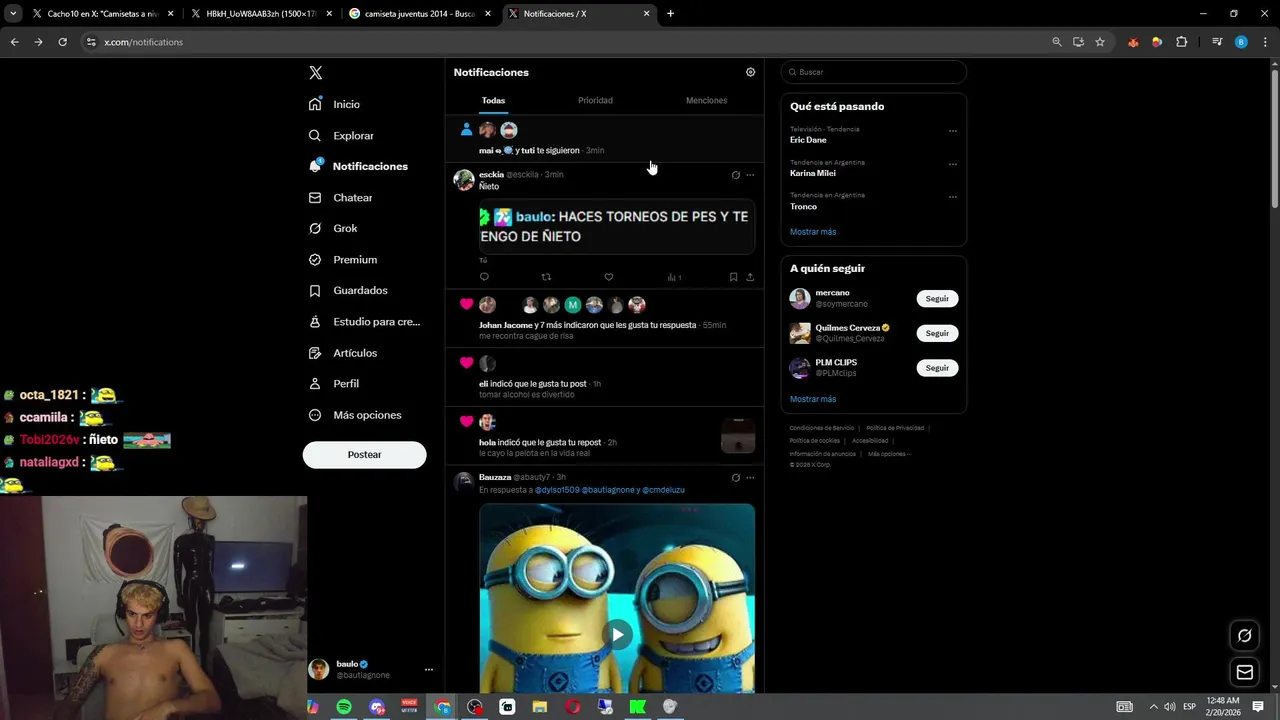Open floating Grok button
This screenshot has width=1280, height=720.
[x=1244, y=635]
